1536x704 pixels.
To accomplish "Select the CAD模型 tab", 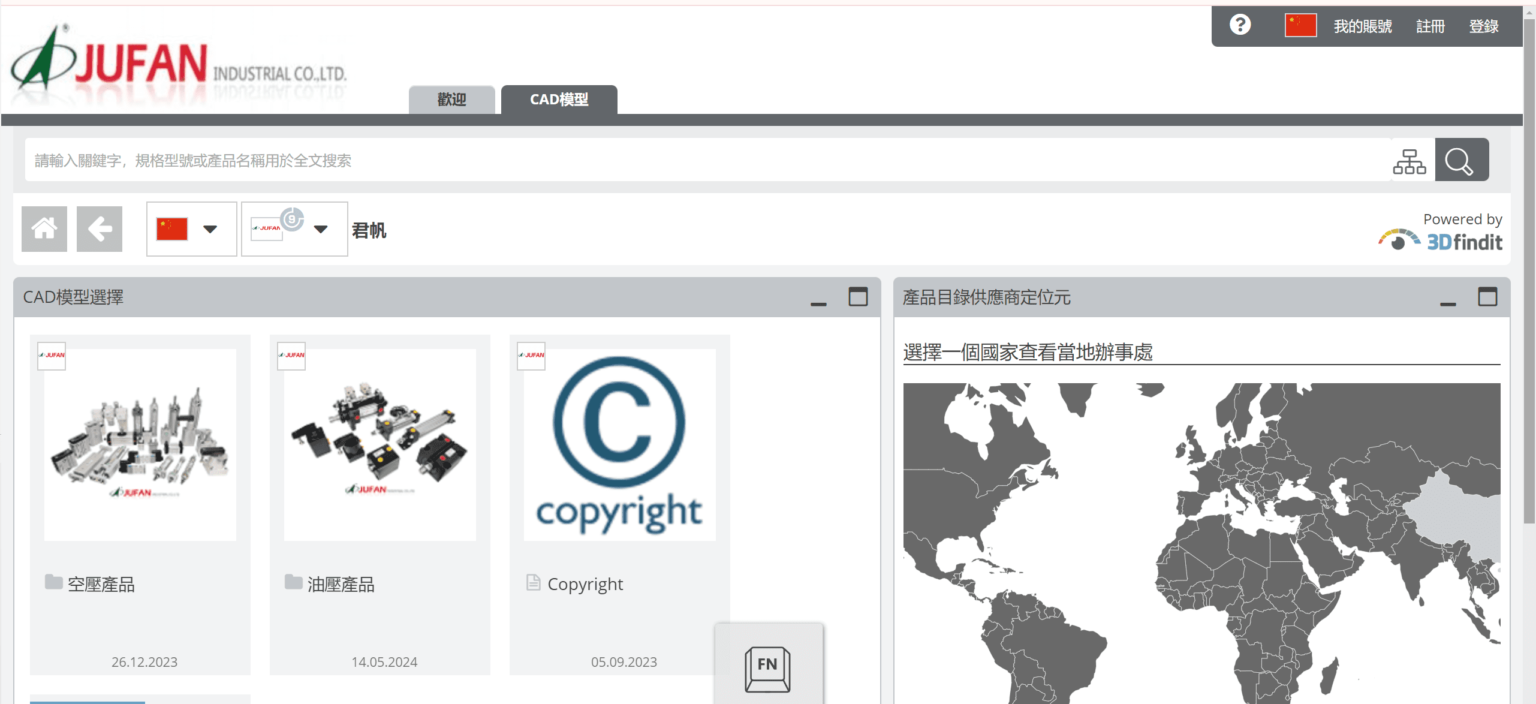I will [x=559, y=100].
